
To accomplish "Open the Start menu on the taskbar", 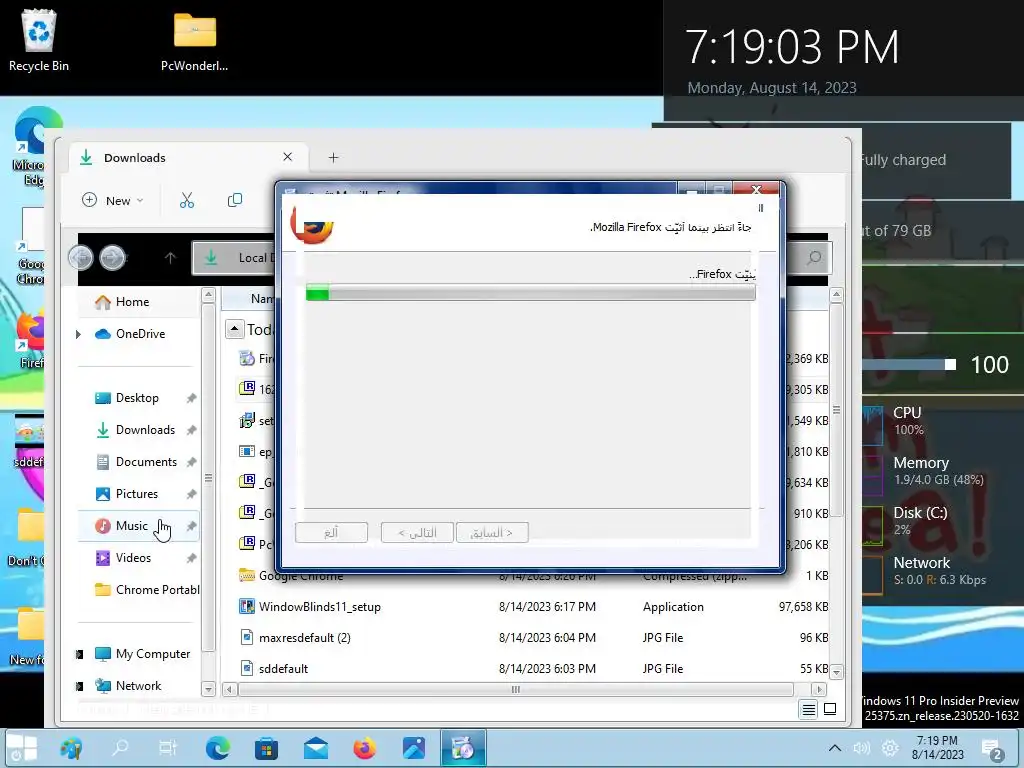I will point(22,748).
